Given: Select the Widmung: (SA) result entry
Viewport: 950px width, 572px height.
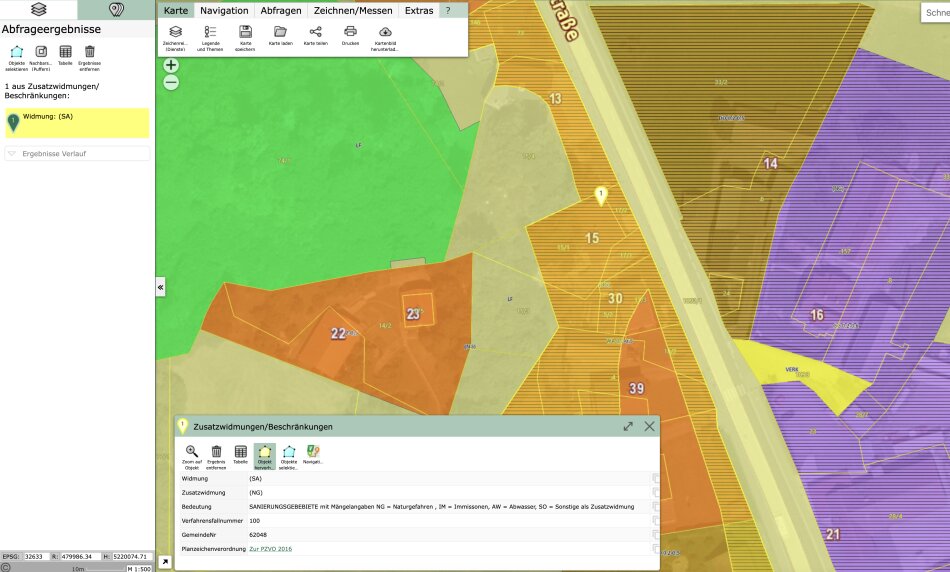Looking at the screenshot, I should pos(77,123).
